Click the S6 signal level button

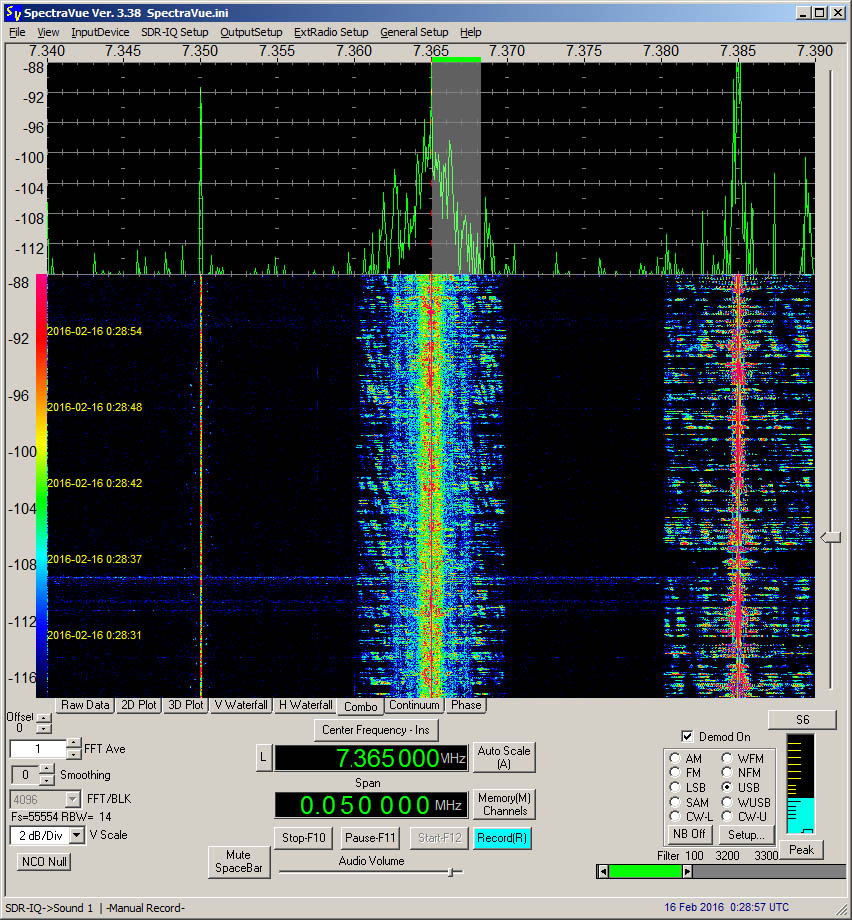tap(803, 720)
